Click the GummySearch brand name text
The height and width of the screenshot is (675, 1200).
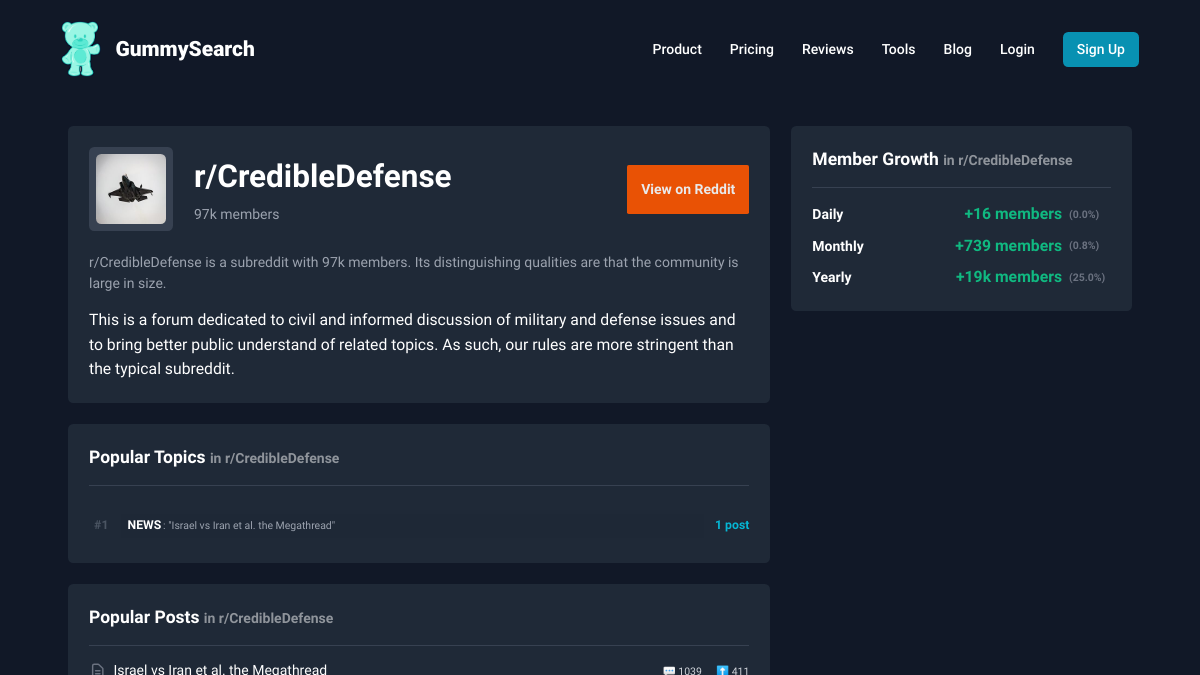[185, 49]
